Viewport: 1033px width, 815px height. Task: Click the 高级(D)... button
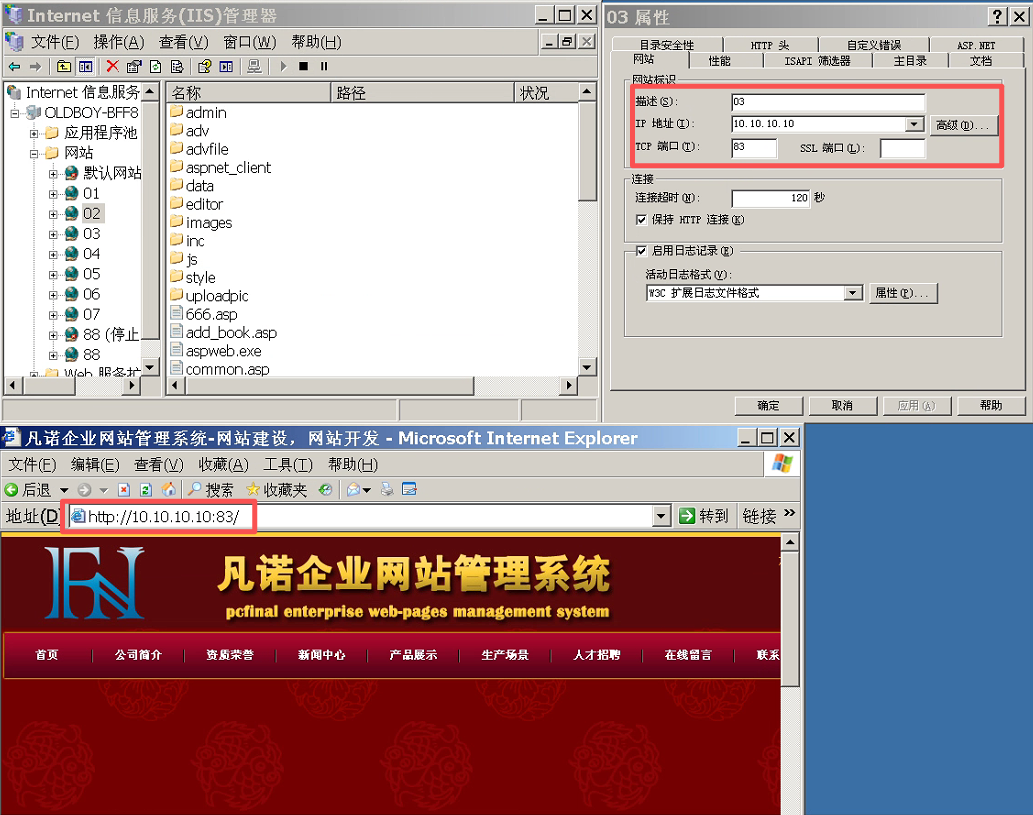click(964, 125)
